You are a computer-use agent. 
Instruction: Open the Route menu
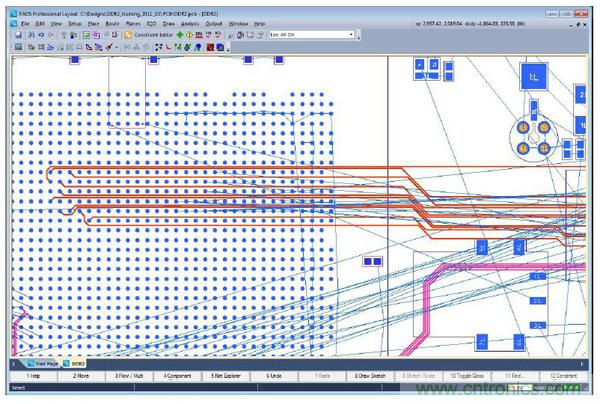(115, 22)
